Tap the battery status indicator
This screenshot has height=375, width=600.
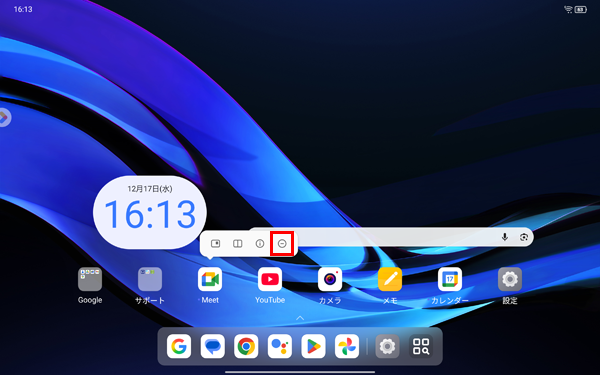pos(580,9)
